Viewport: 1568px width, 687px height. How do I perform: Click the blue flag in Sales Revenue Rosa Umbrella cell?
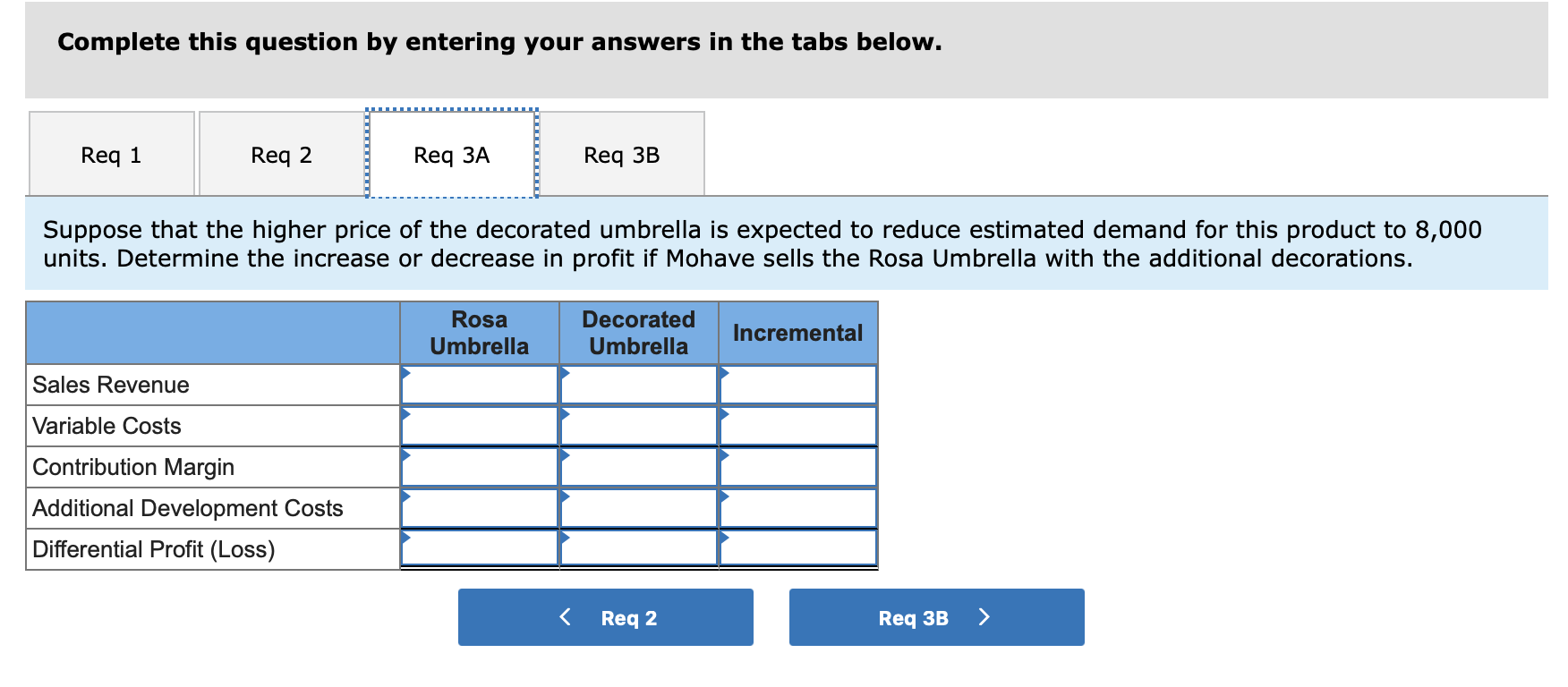point(407,373)
